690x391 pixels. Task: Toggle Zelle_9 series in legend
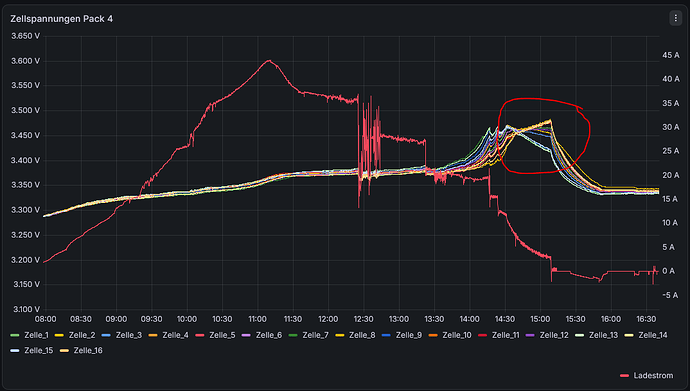402,335
